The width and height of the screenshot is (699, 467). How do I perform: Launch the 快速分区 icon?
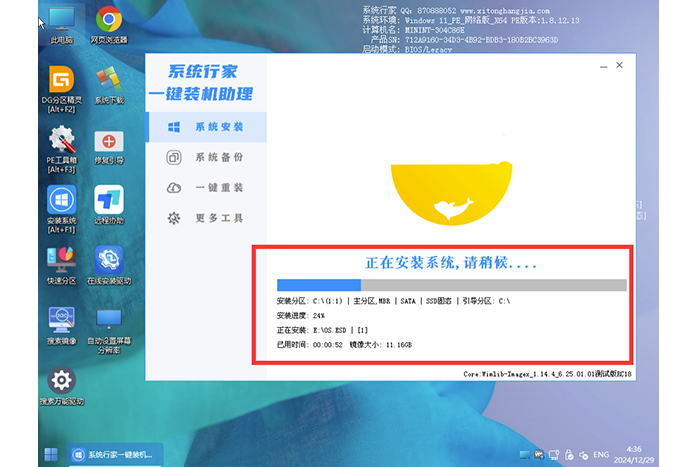pyautogui.click(x=62, y=266)
